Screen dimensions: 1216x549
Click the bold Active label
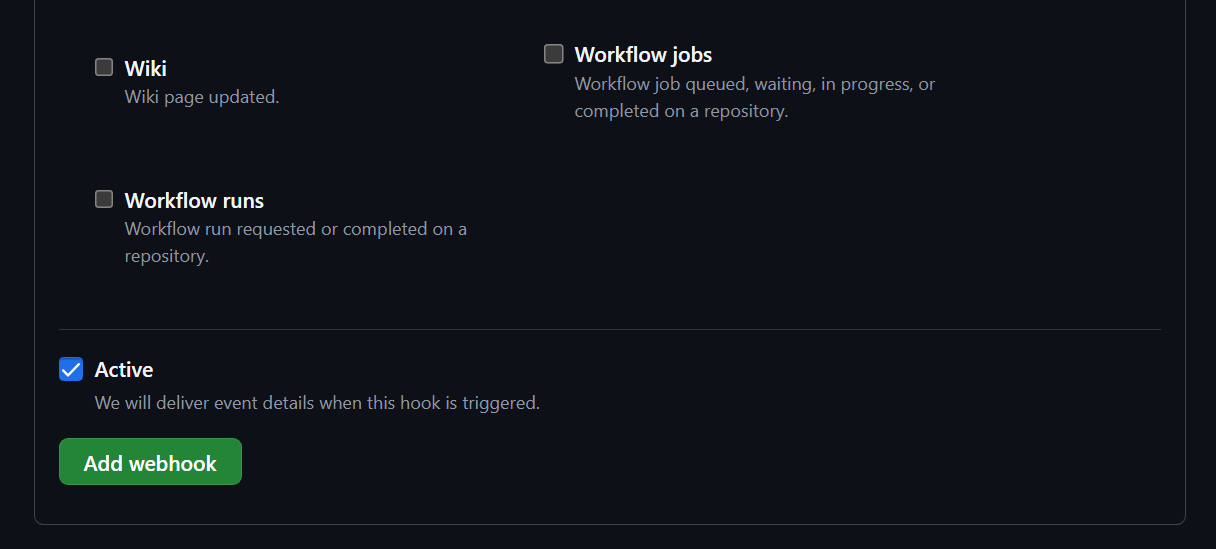tap(124, 370)
